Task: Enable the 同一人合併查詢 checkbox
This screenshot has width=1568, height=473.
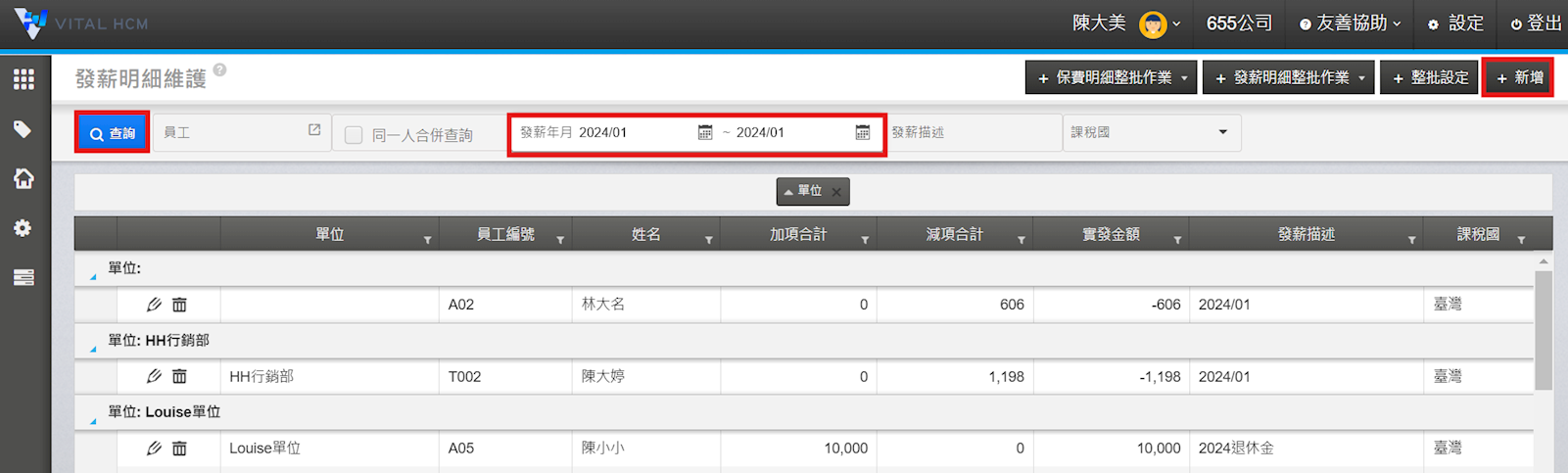Action: (x=355, y=135)
